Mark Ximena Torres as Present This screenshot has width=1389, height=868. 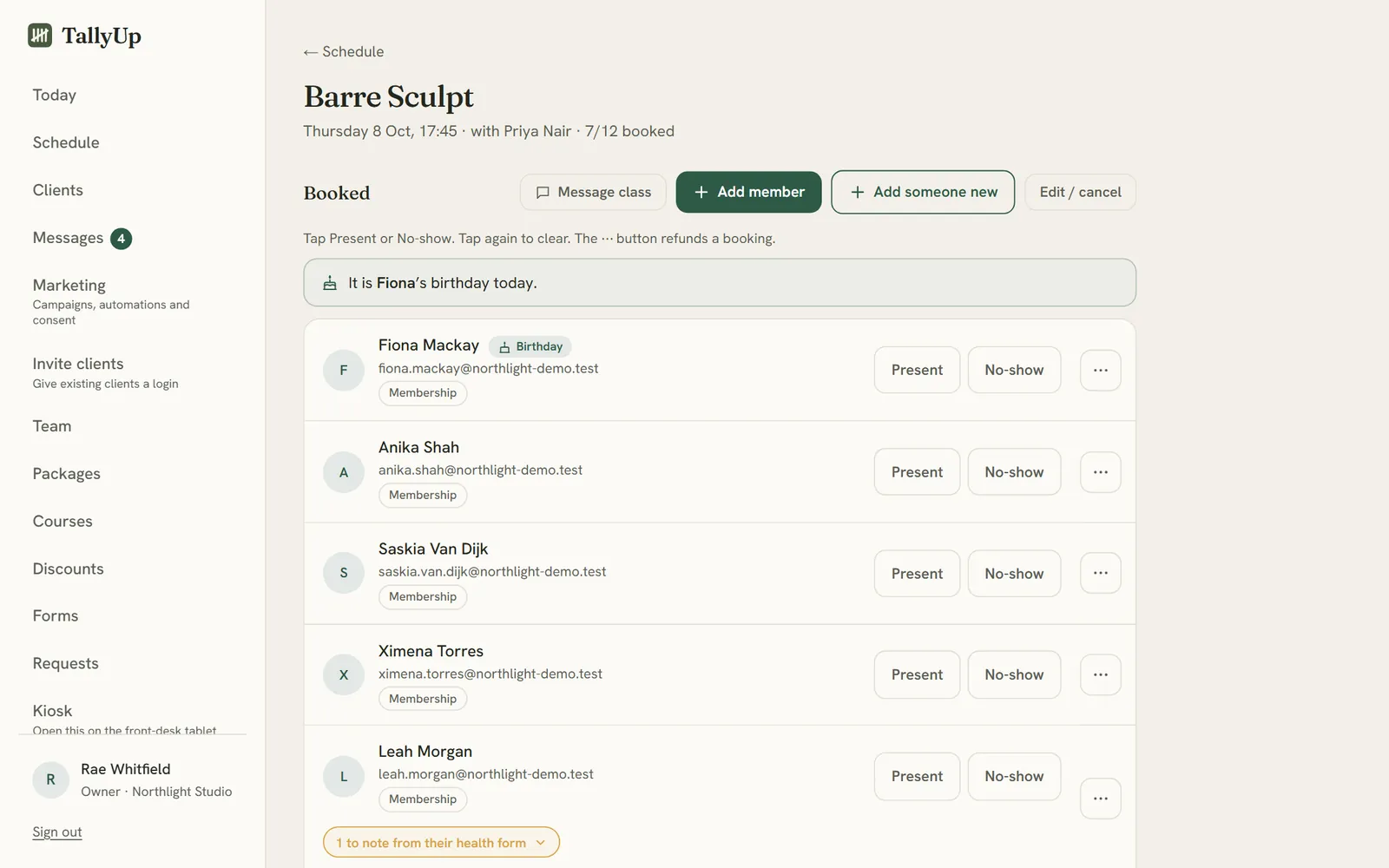pyautogui.click(x=917, y=674)
